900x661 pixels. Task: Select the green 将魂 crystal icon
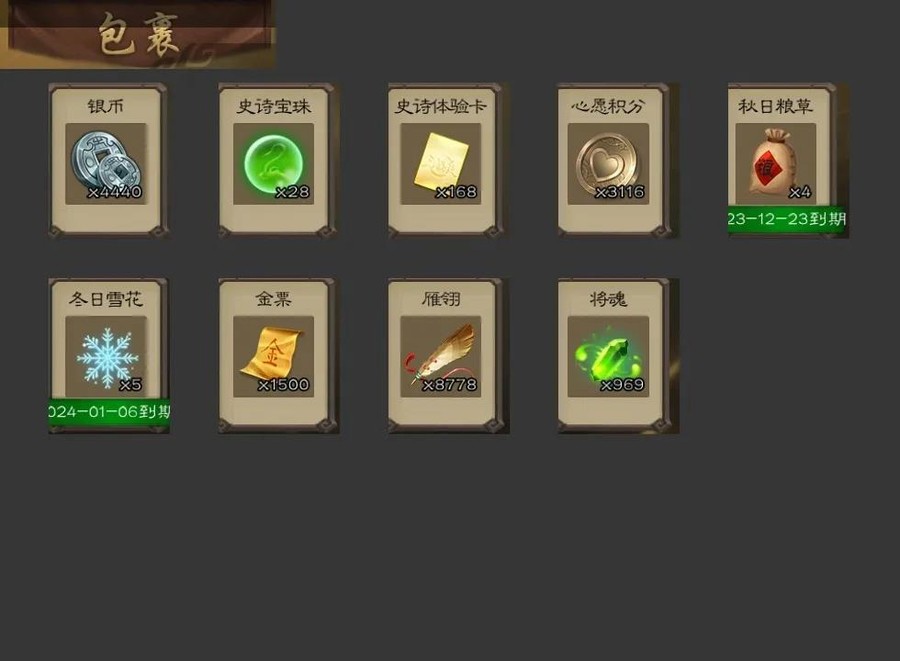(x=608, y=356)
